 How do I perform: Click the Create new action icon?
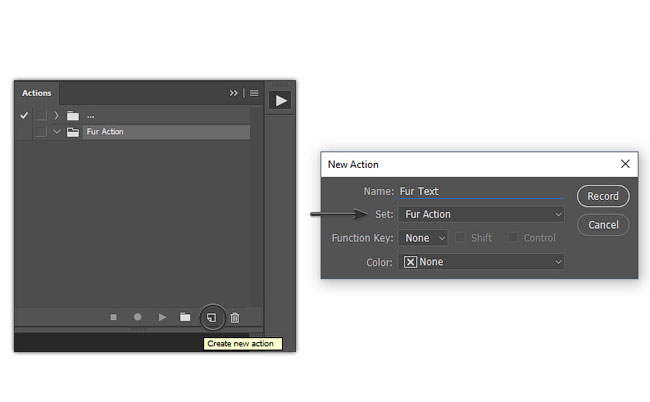tap(211, 318)
